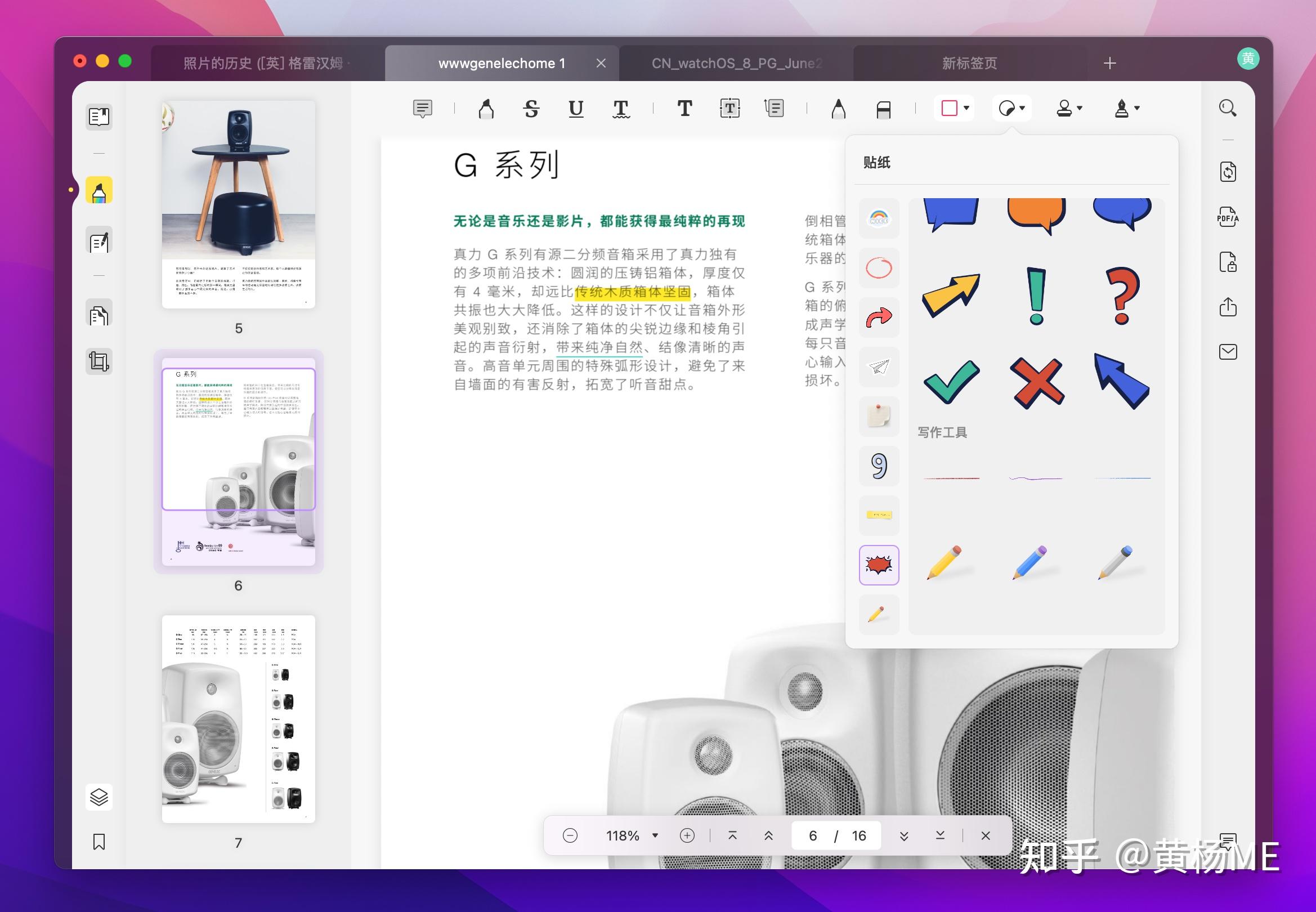Screen dimensions: 1316x912
Task: Select the underline tool
Action: click(576, 108)
